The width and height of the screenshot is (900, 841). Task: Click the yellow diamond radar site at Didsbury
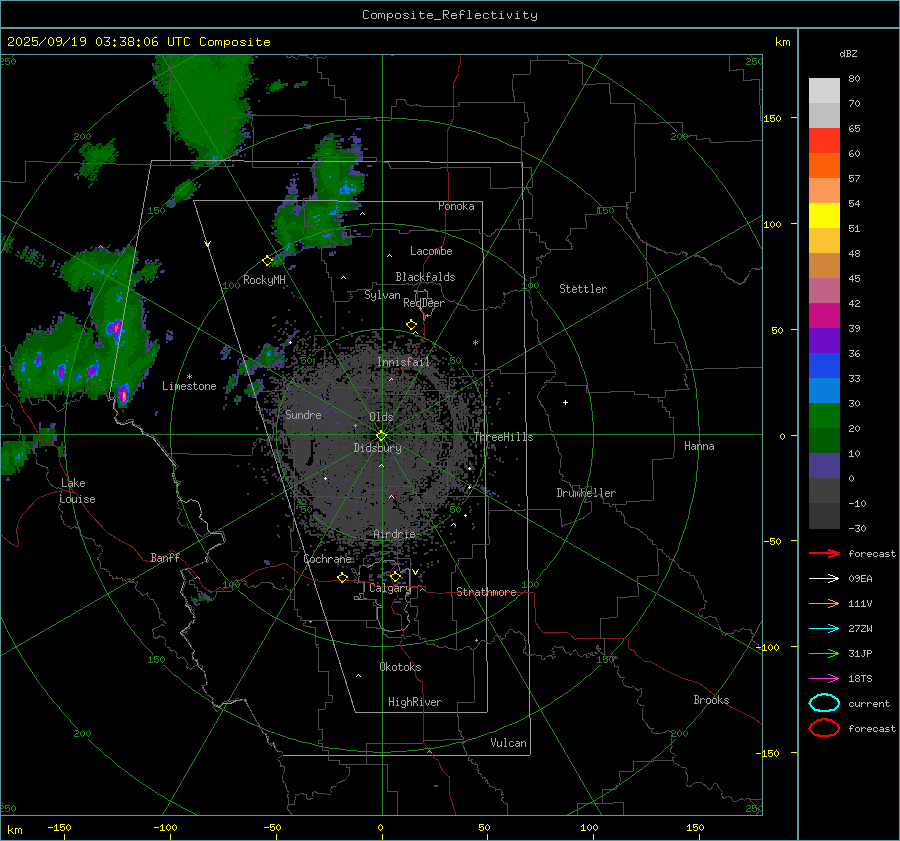(381, 435)
